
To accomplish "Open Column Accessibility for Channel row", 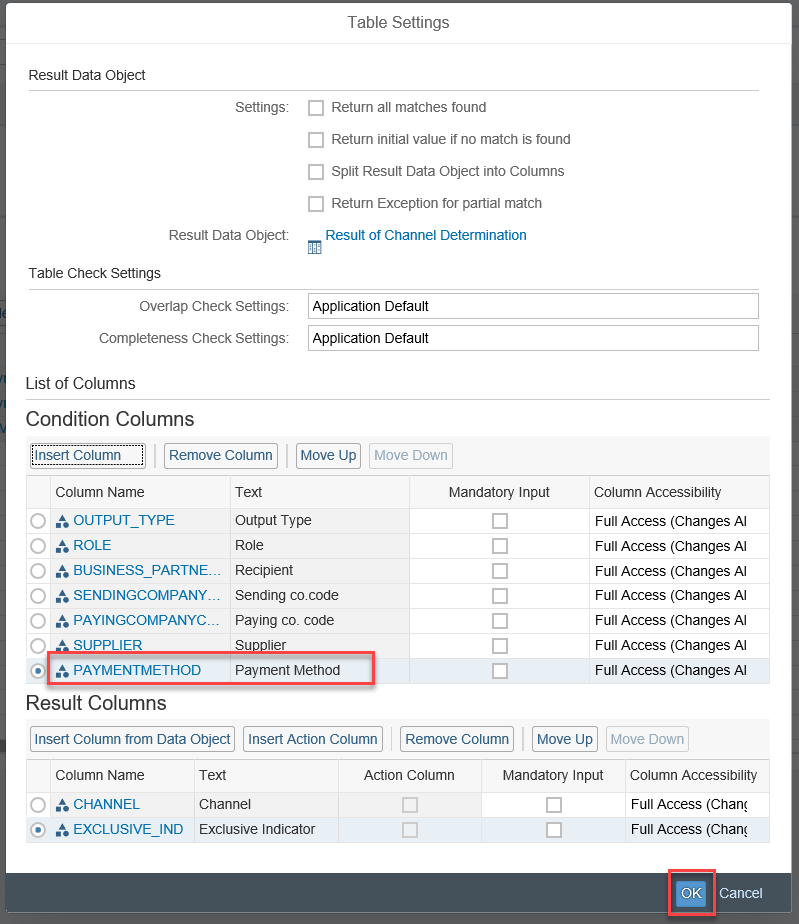I will coord(698,805).
